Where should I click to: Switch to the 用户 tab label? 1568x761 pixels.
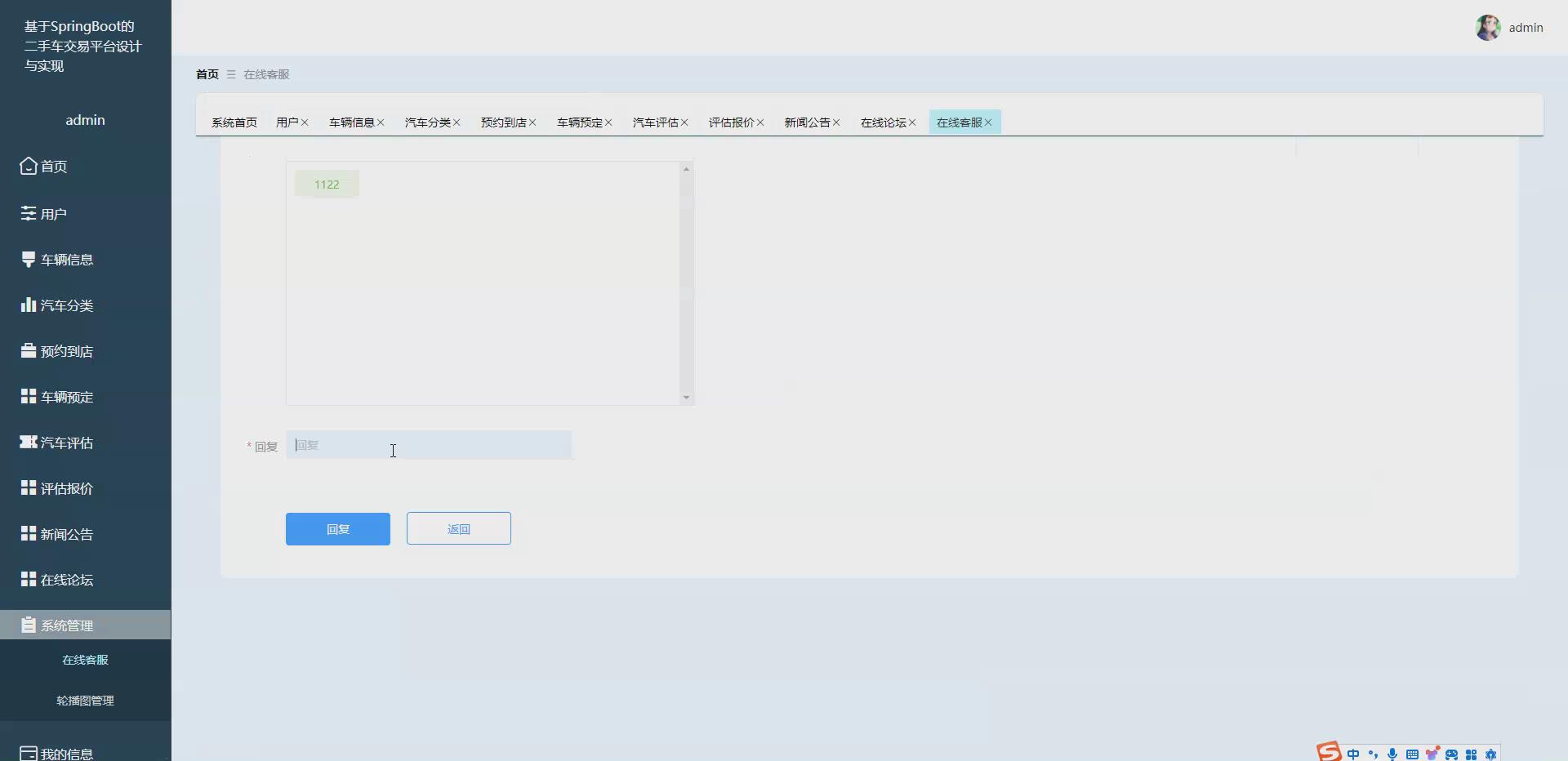coord(287,122)
